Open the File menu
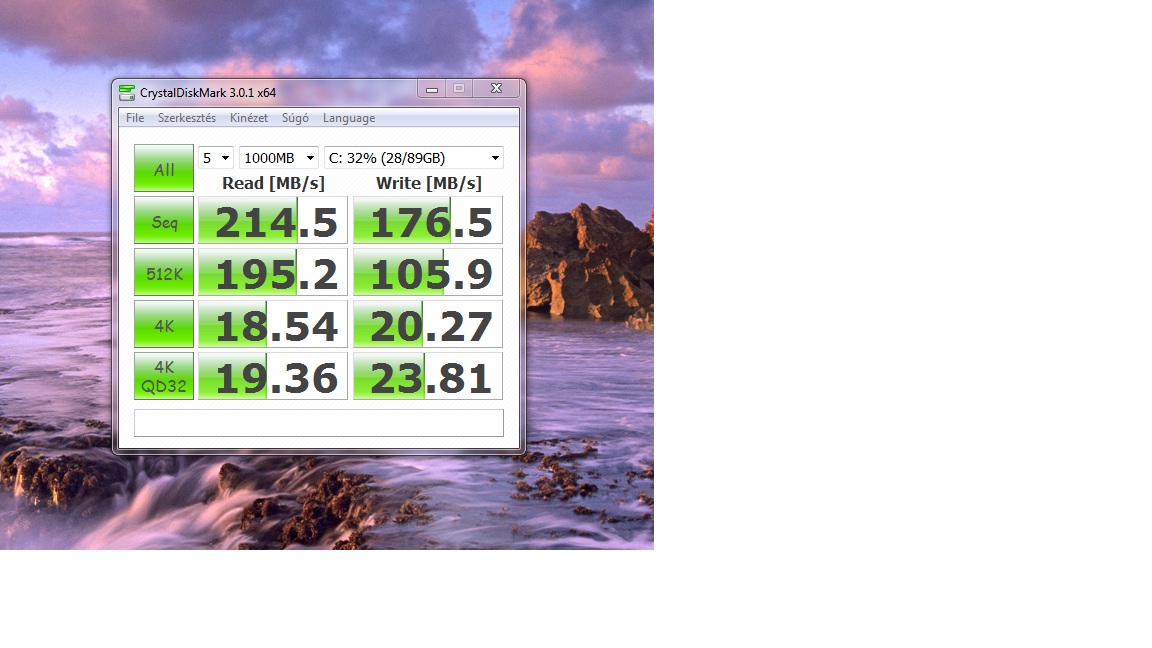 134,118
